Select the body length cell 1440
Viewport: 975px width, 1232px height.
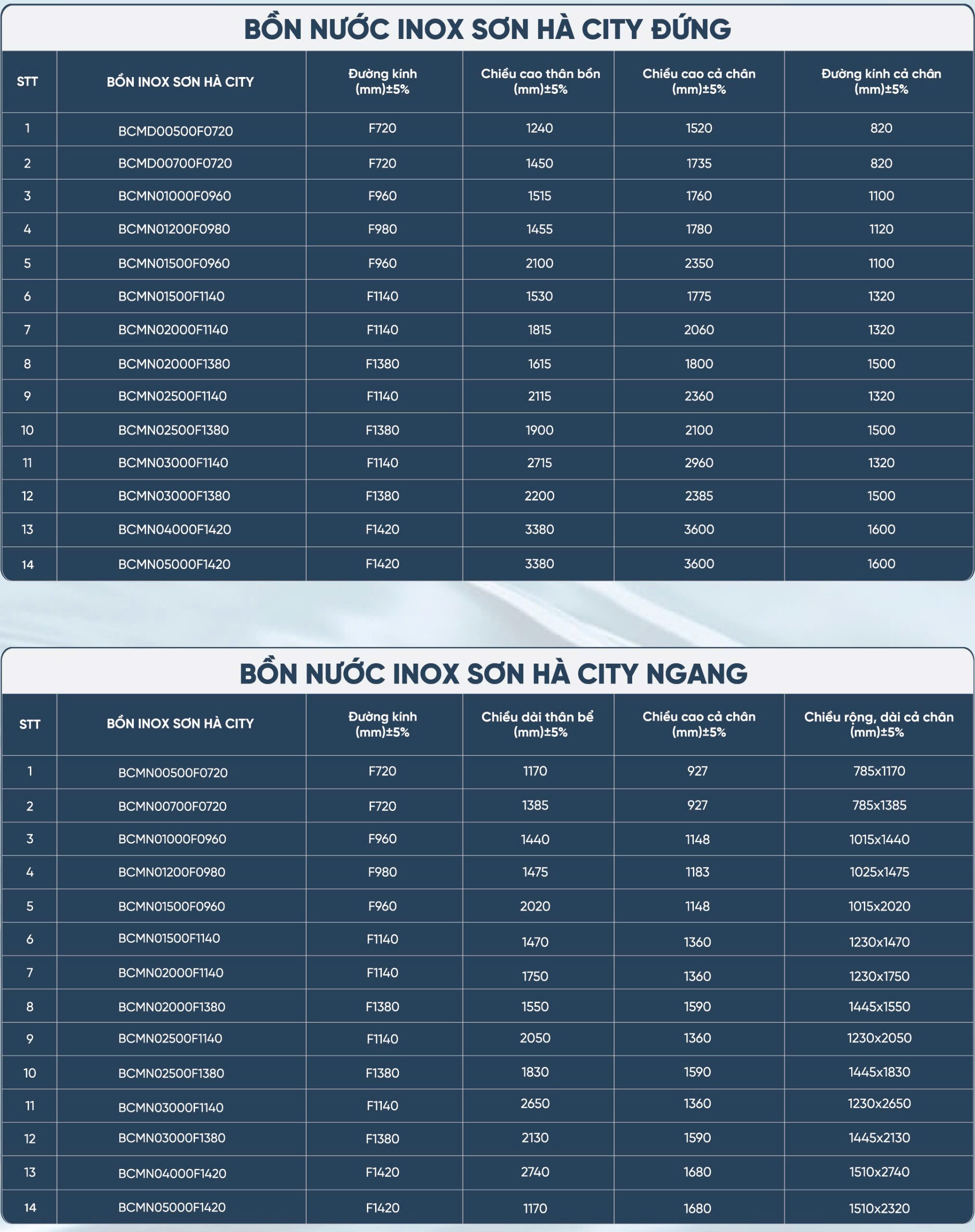point(535,839)
